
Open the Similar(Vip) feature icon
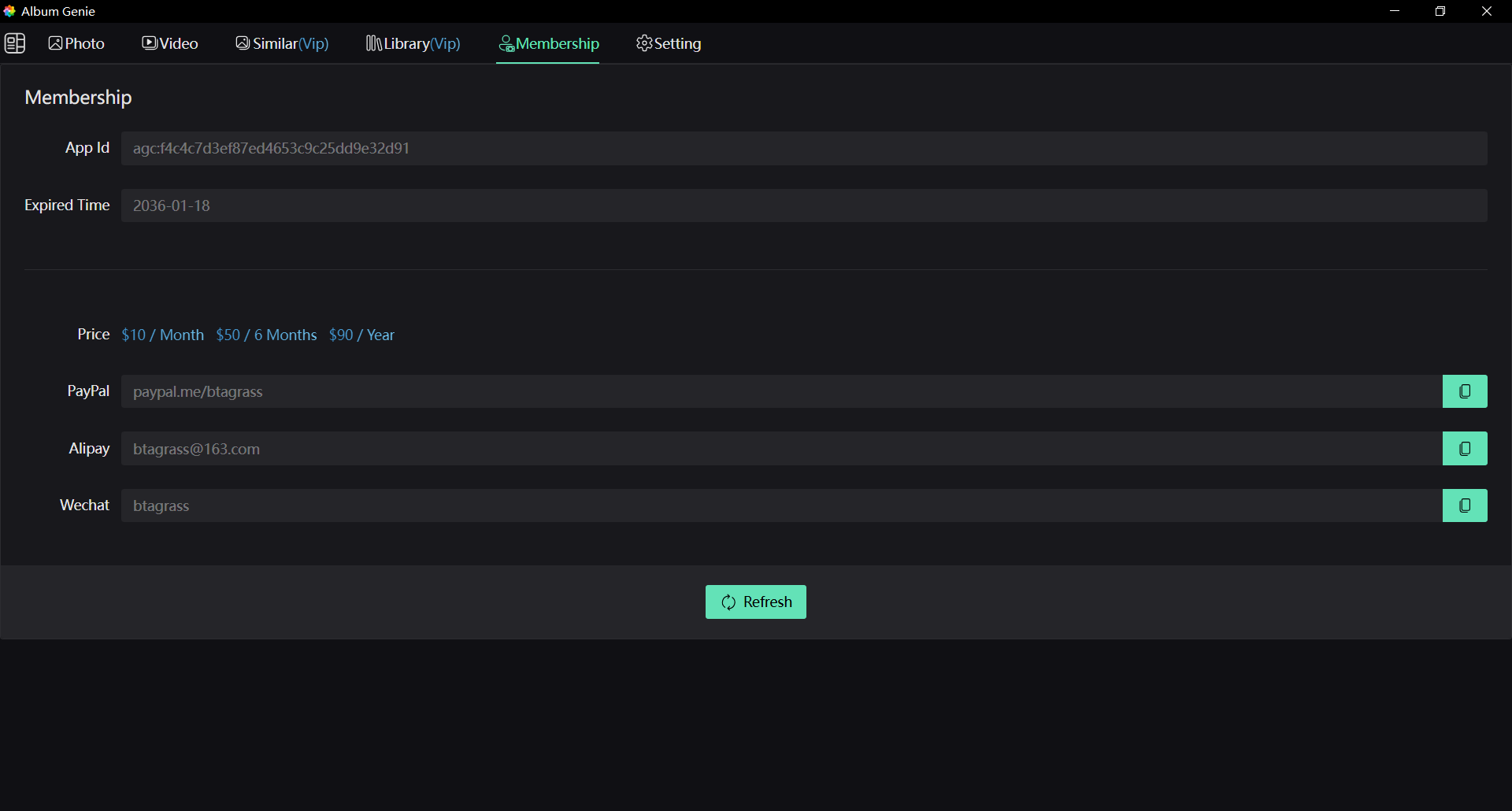pos(243,43)
